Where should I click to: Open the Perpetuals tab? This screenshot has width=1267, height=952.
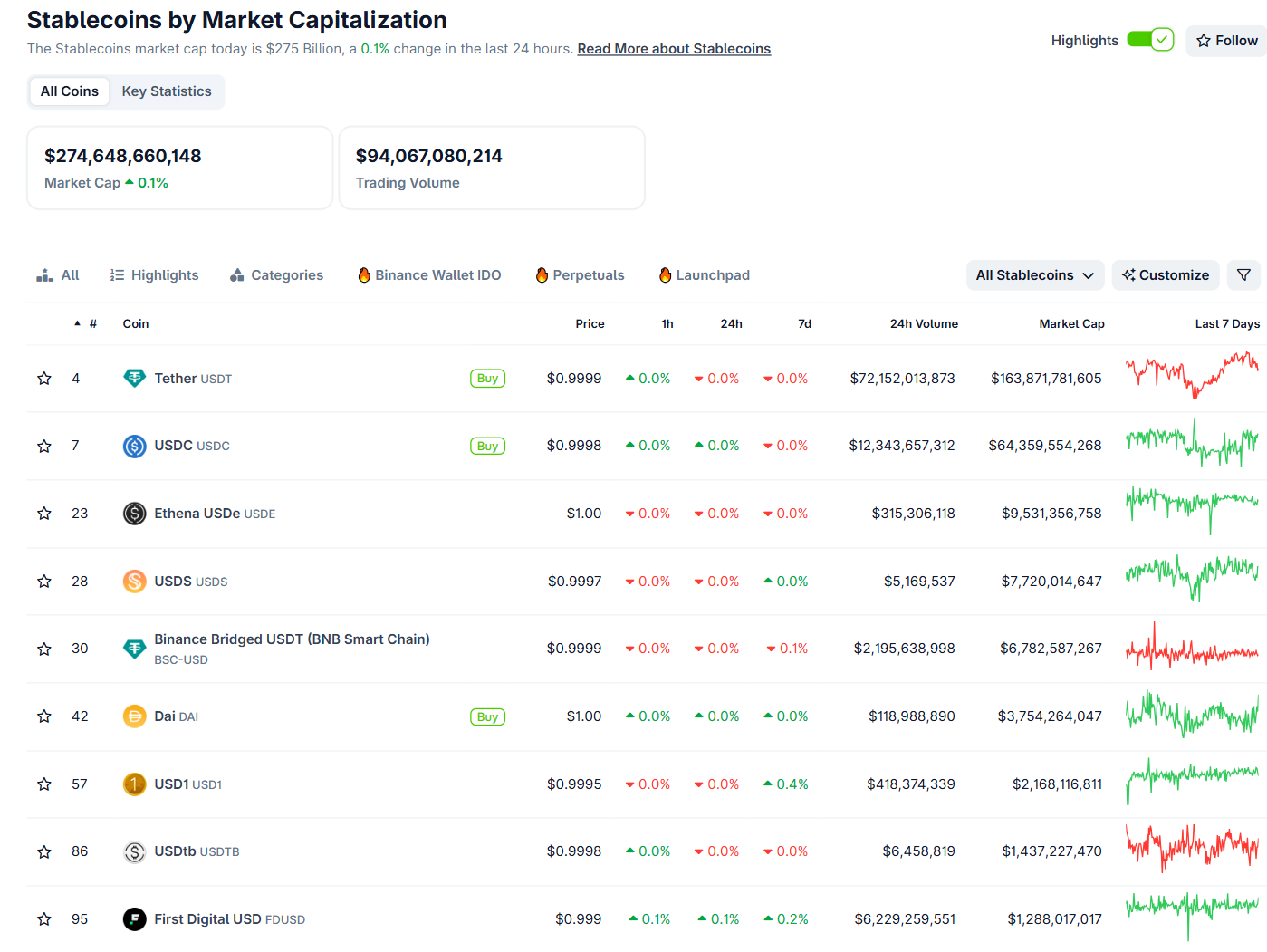[580, 275]
